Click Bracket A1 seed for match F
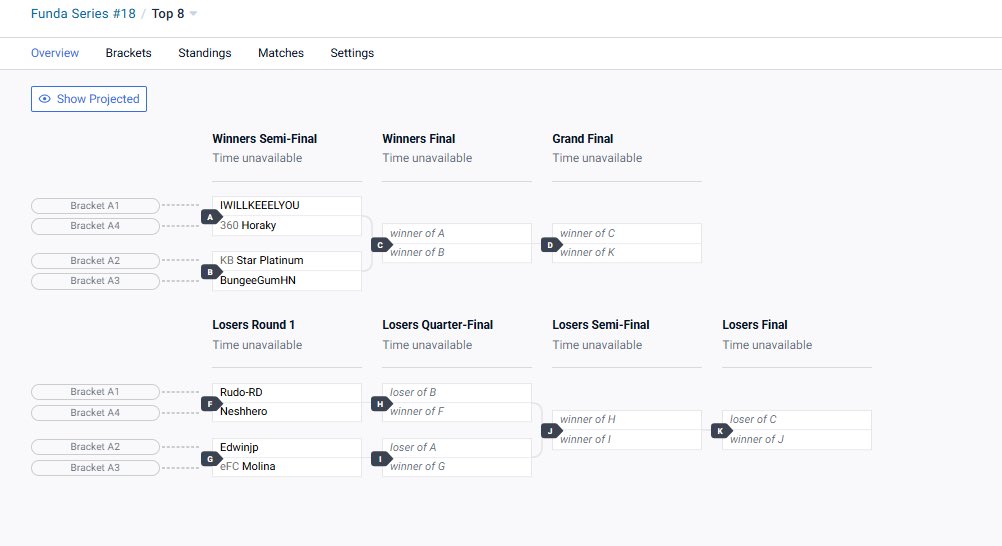1002x546 pixels. 95,392
